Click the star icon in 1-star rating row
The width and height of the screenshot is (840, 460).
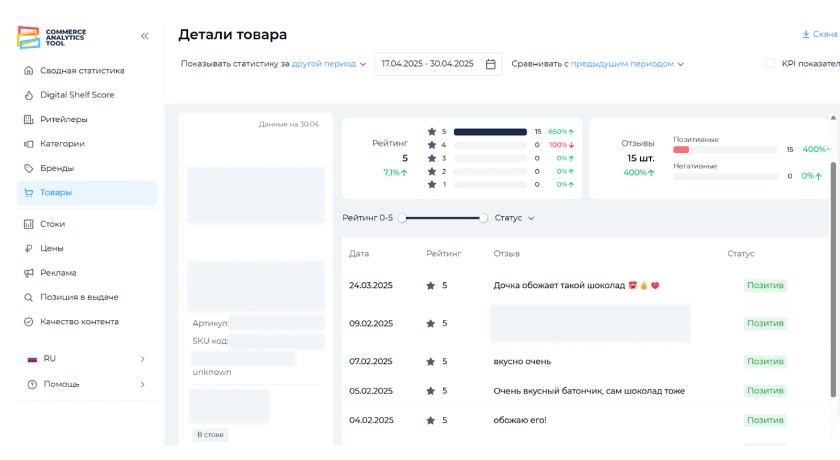pyautogui.click(x=432, y=185)
